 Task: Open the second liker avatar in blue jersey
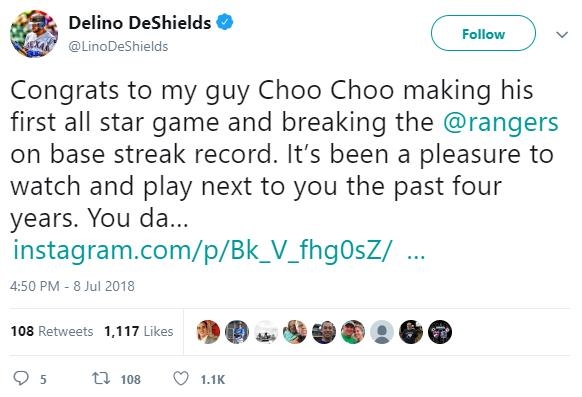click(x=237, y=332)
